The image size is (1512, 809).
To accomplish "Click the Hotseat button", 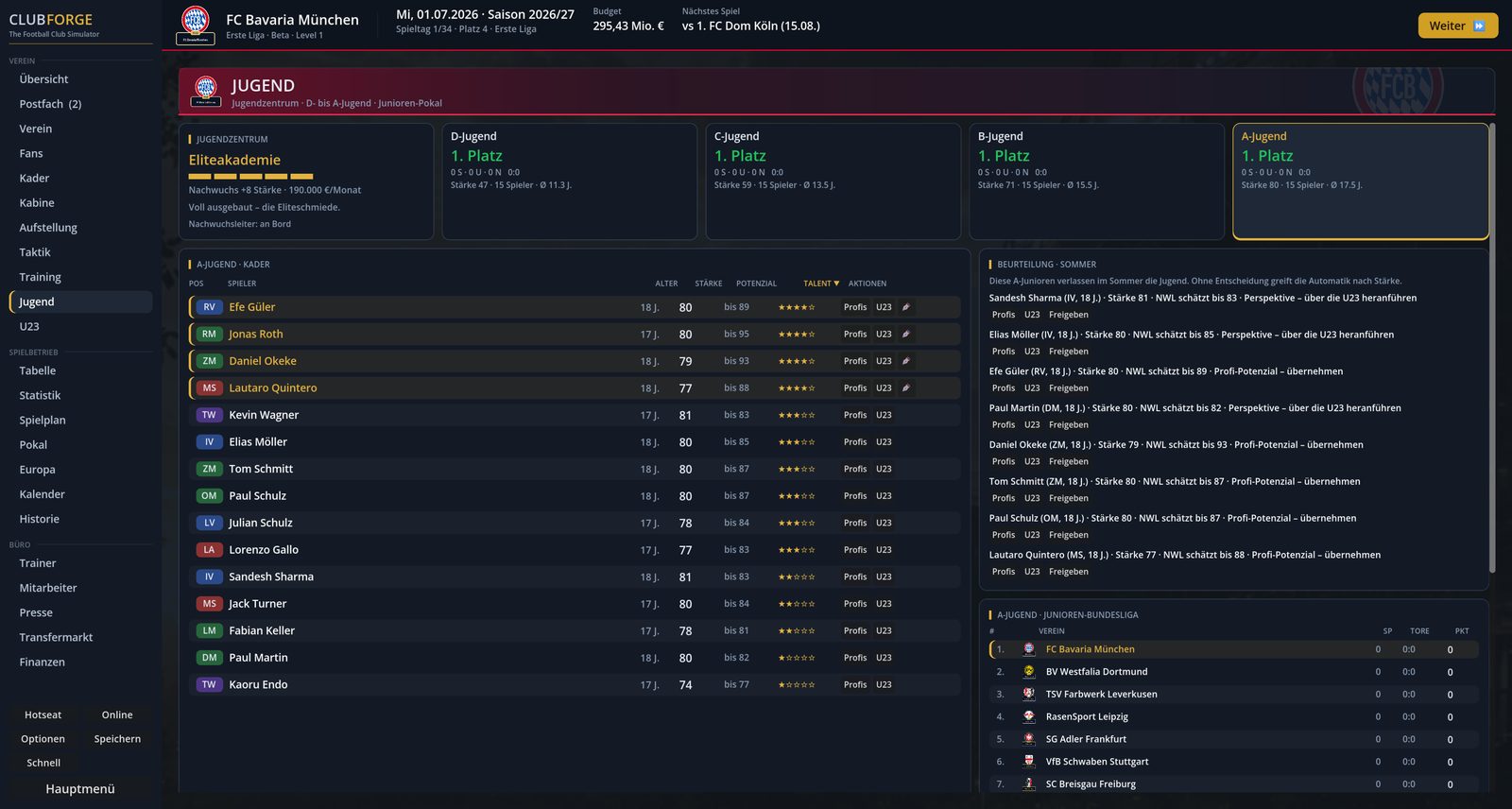I will [43, 715].
